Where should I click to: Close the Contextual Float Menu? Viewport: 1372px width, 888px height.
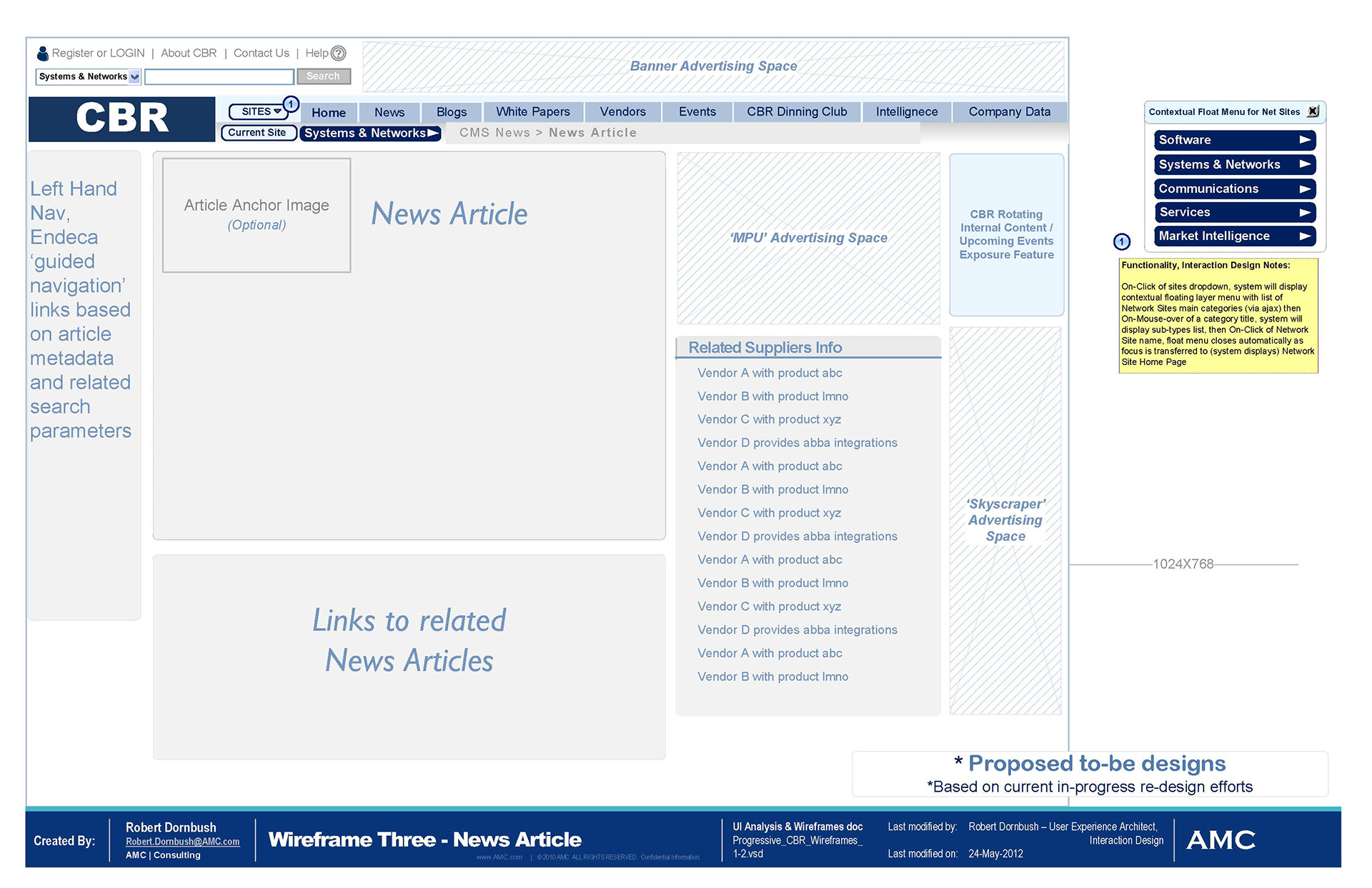[x=1313, y=111]
